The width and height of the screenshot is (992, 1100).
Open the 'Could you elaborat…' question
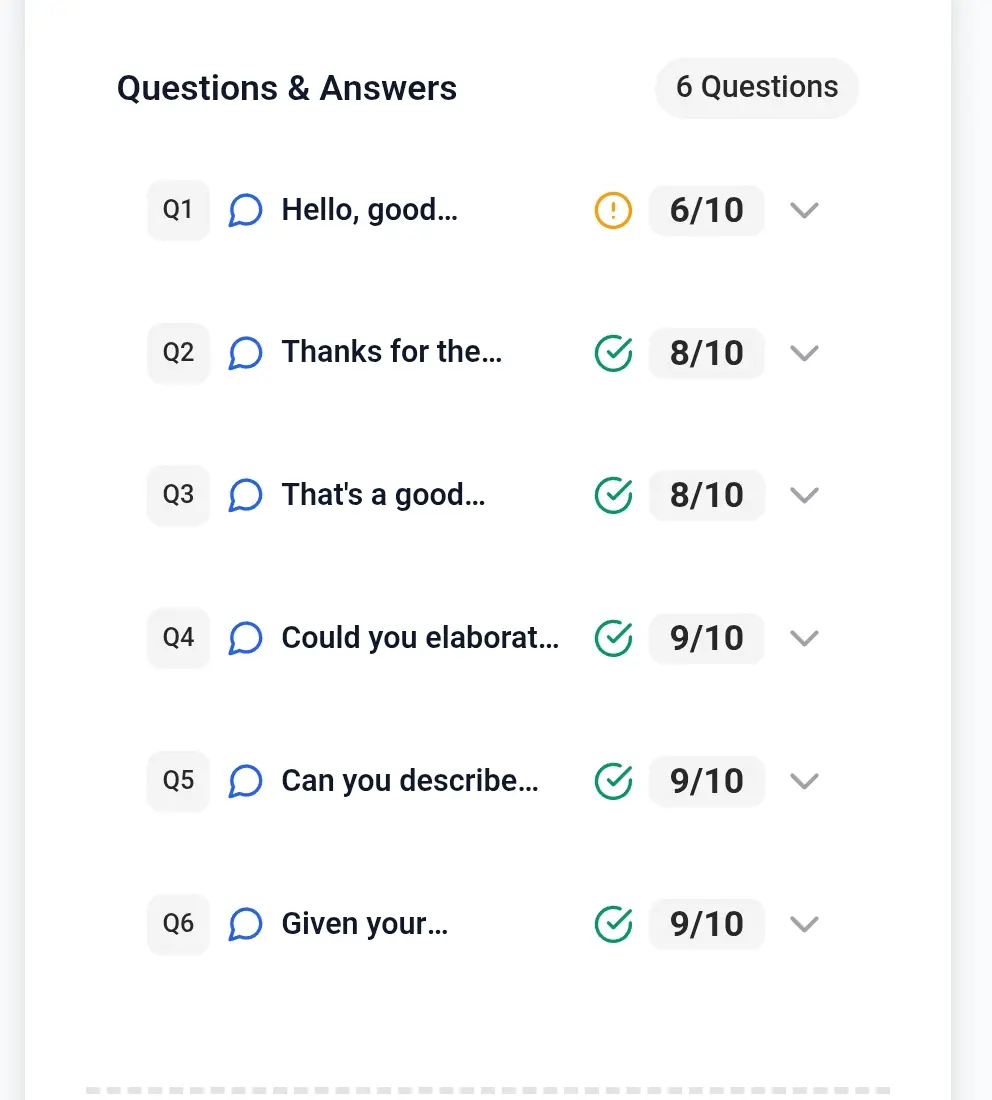coord(420,638)
